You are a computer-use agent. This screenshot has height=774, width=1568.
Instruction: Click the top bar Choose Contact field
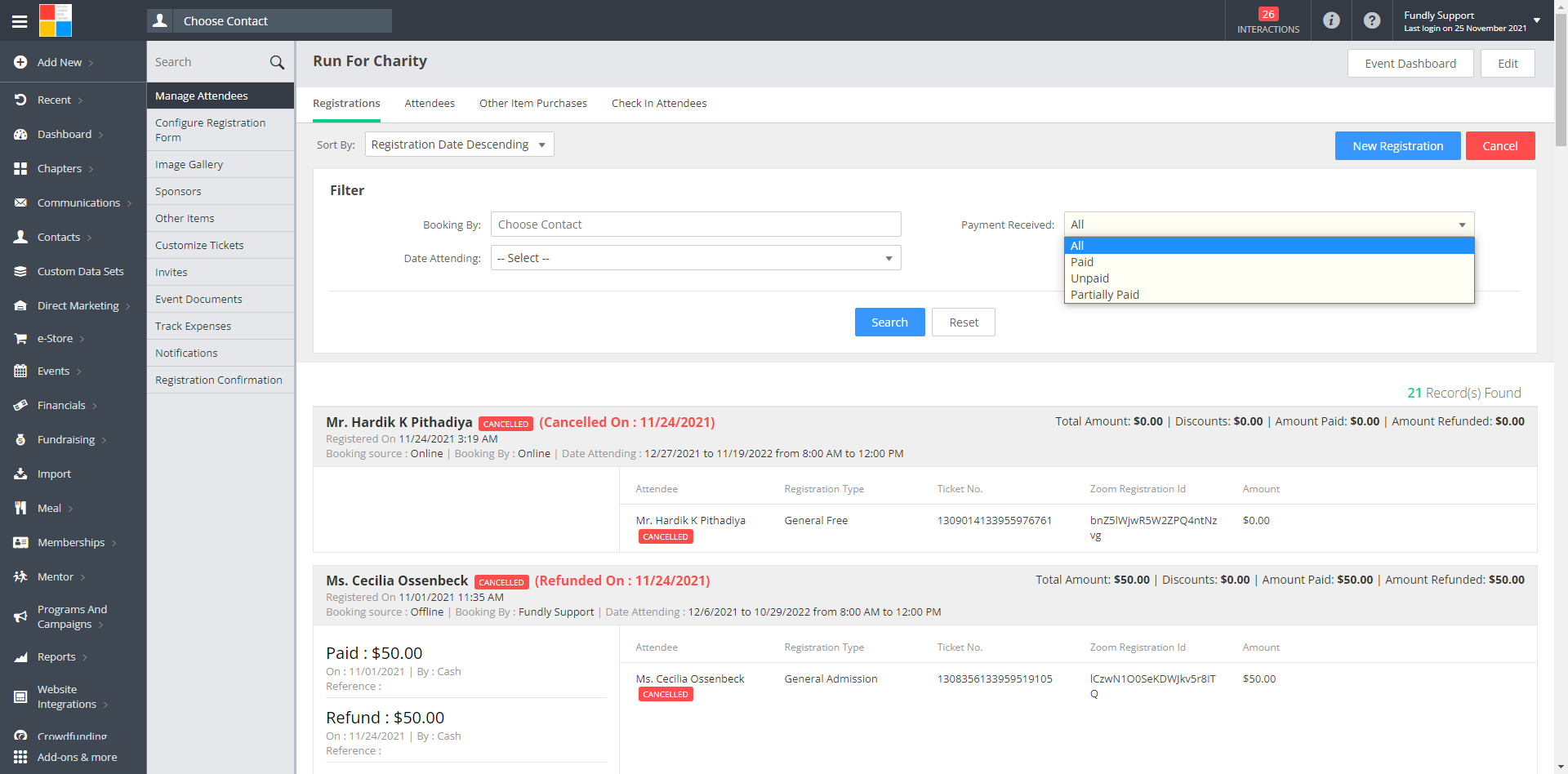point(283,20)
